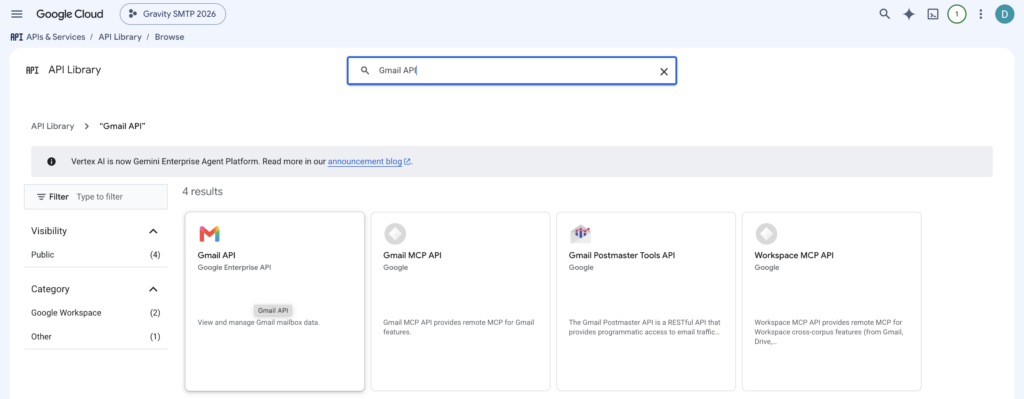The image size is (1024, 399).
Task: Select the Public visibility filter
Action: [x=43, y=255]
